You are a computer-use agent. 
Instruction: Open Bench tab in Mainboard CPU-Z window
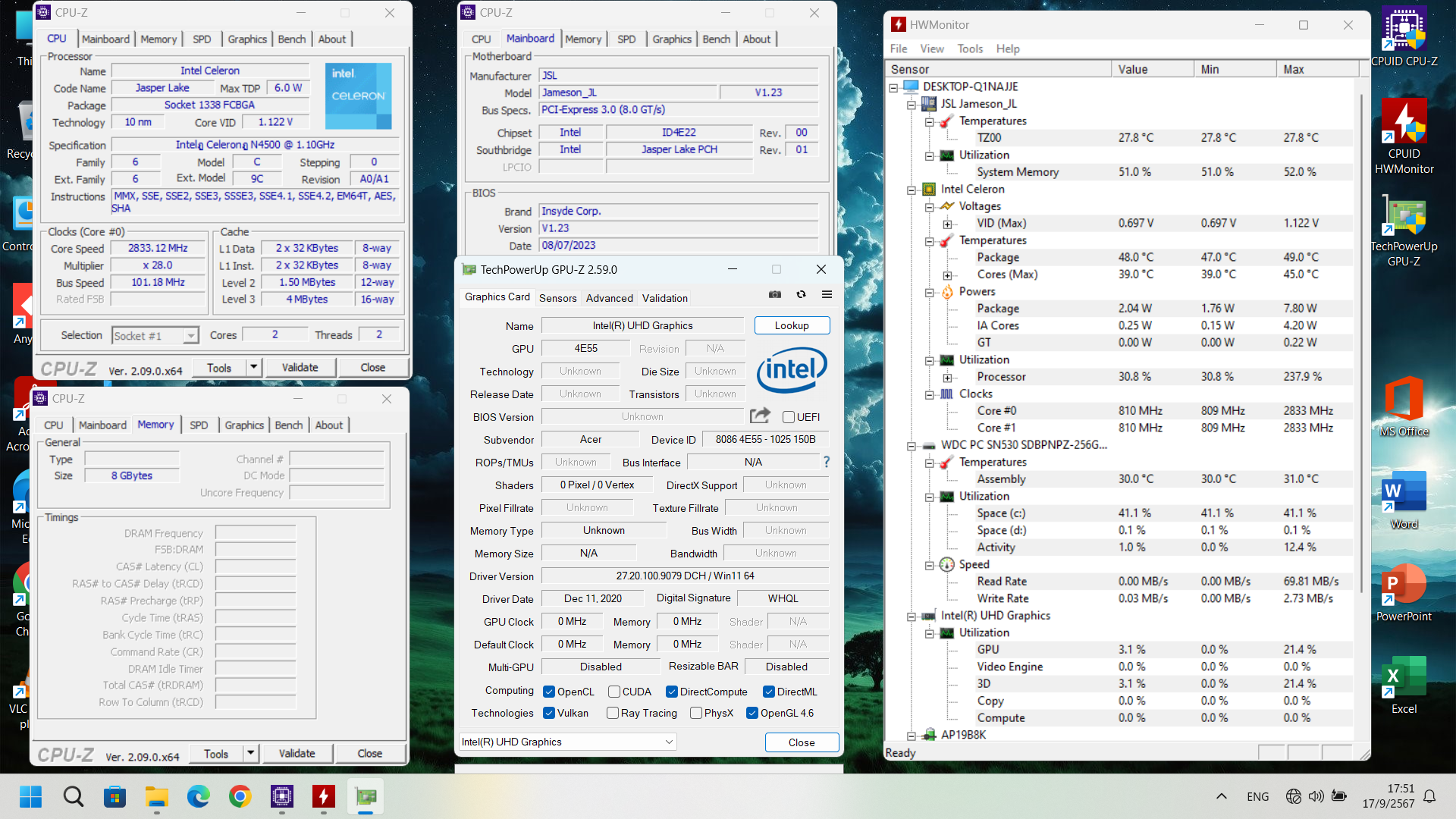click(x=717, y=39)
